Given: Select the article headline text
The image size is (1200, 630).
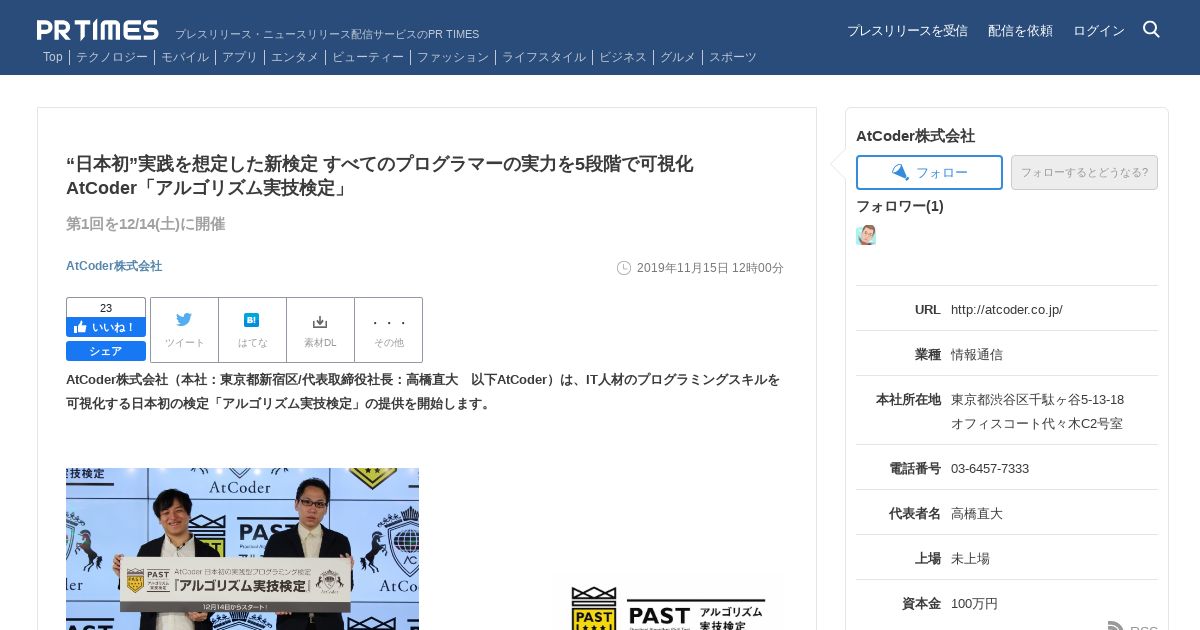Looking at the screenshot, I should [x=380, y=176].
